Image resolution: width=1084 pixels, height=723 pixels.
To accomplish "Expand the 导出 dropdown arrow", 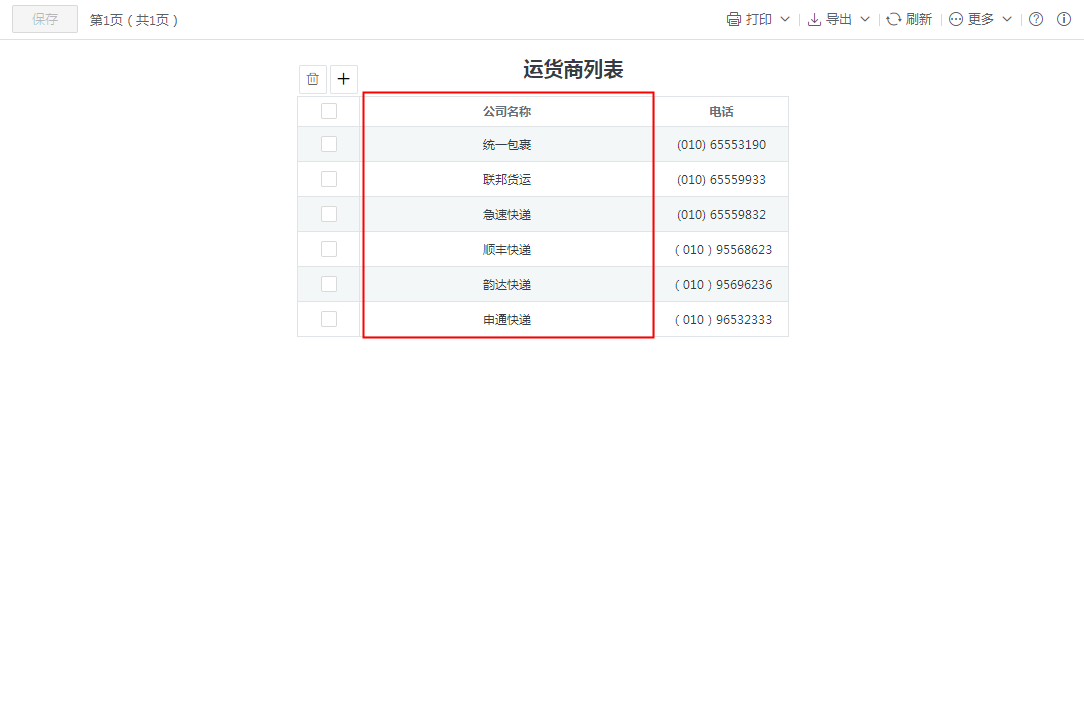I will 865,19.
